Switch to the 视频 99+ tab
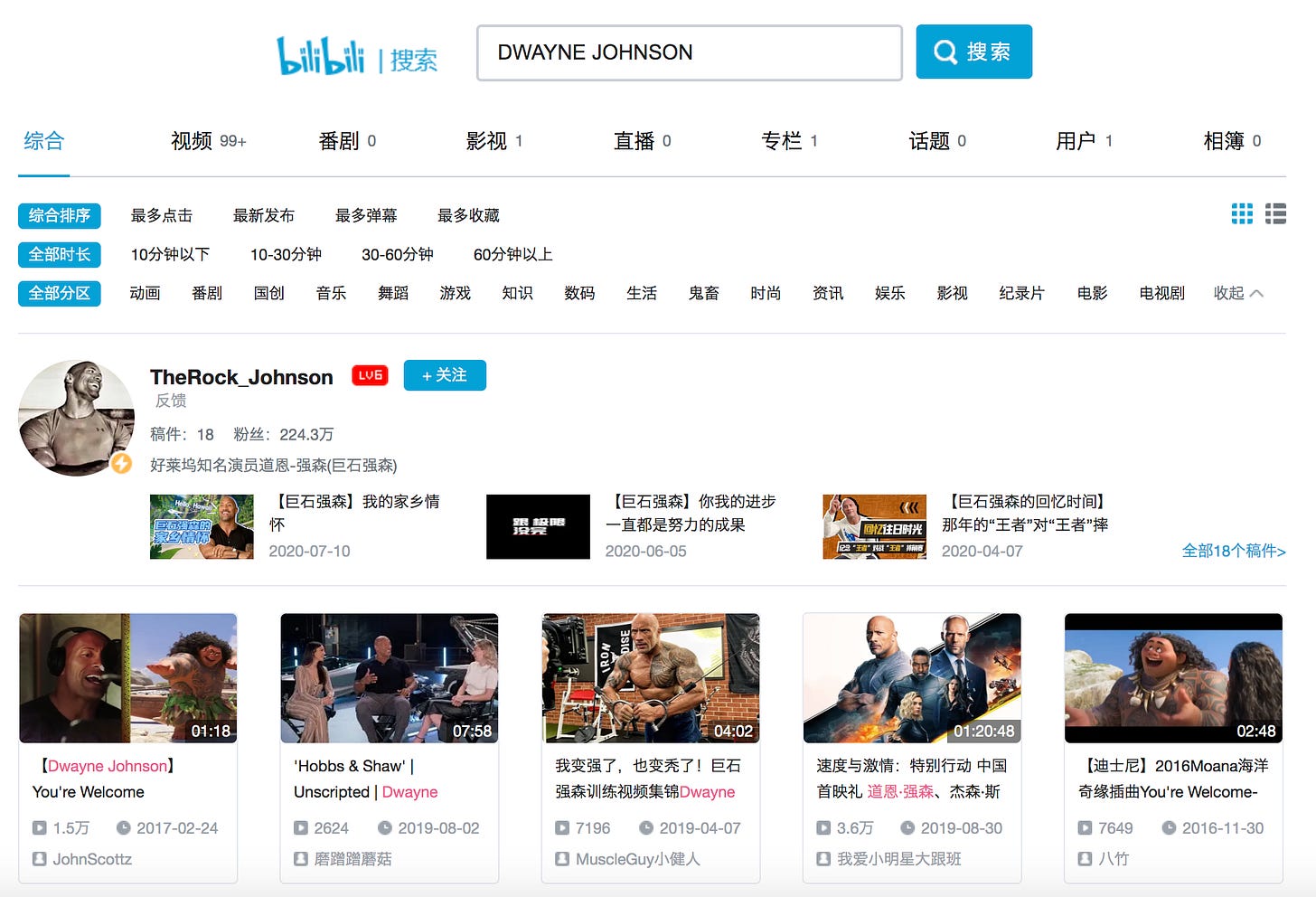This screenshot has width=1316, height=897. [208, 141]
